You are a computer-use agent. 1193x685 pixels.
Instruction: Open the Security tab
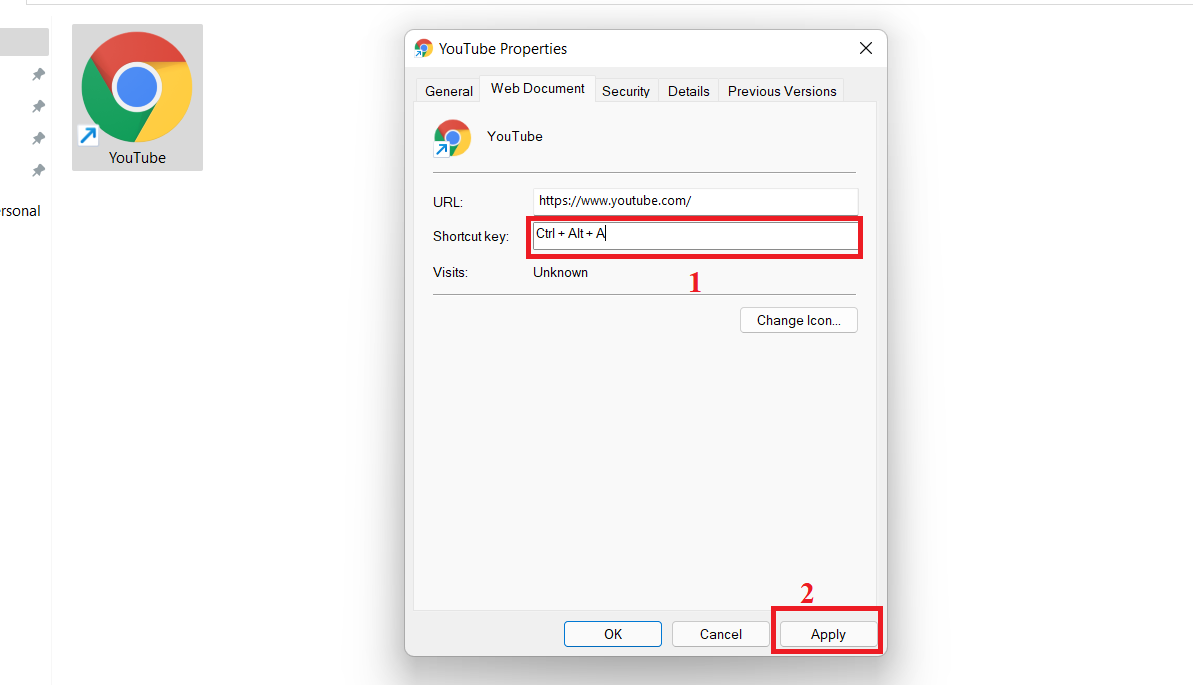pyautogui.click(x=626, y=91)
